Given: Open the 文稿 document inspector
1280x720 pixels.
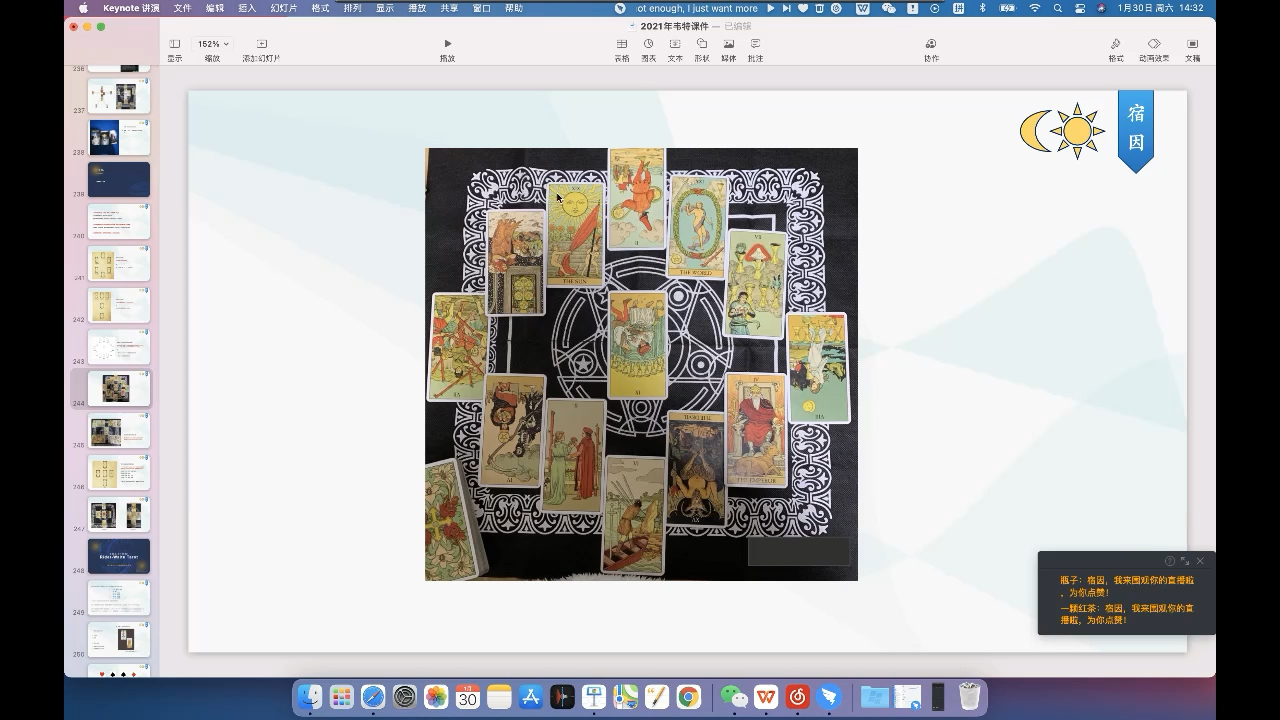Looking at the screenshot, I should tap(1192, 50).
